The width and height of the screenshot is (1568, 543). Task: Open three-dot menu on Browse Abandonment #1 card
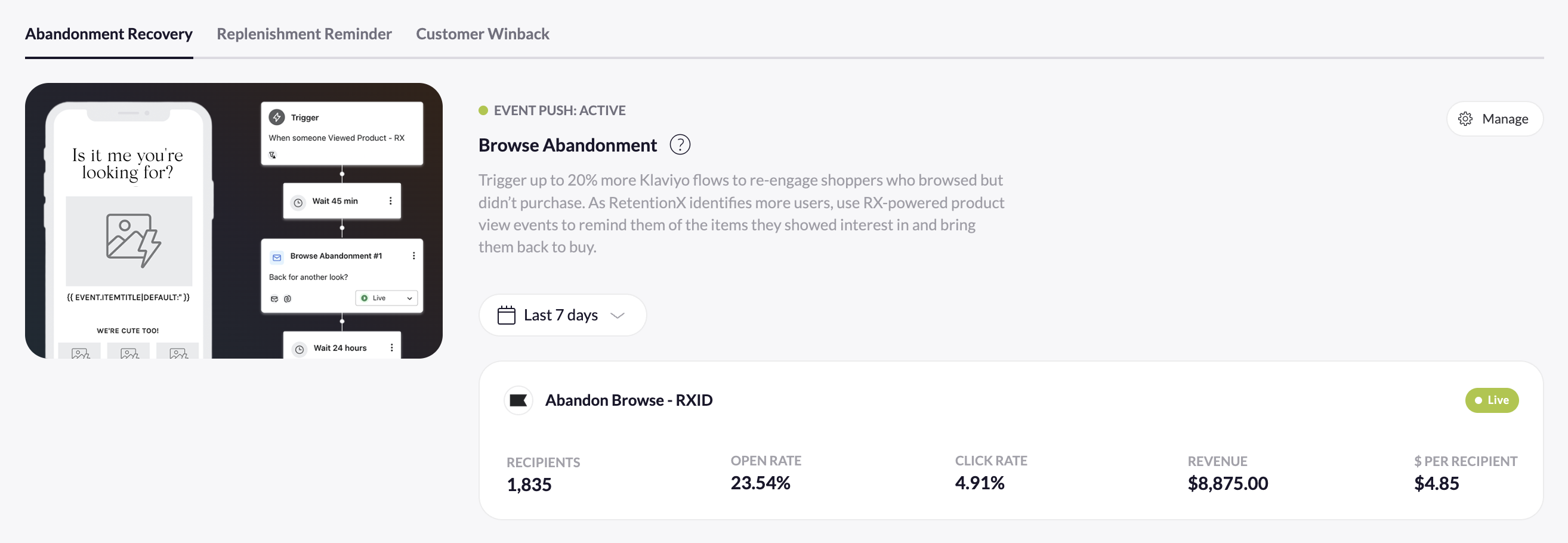(414, 255)
